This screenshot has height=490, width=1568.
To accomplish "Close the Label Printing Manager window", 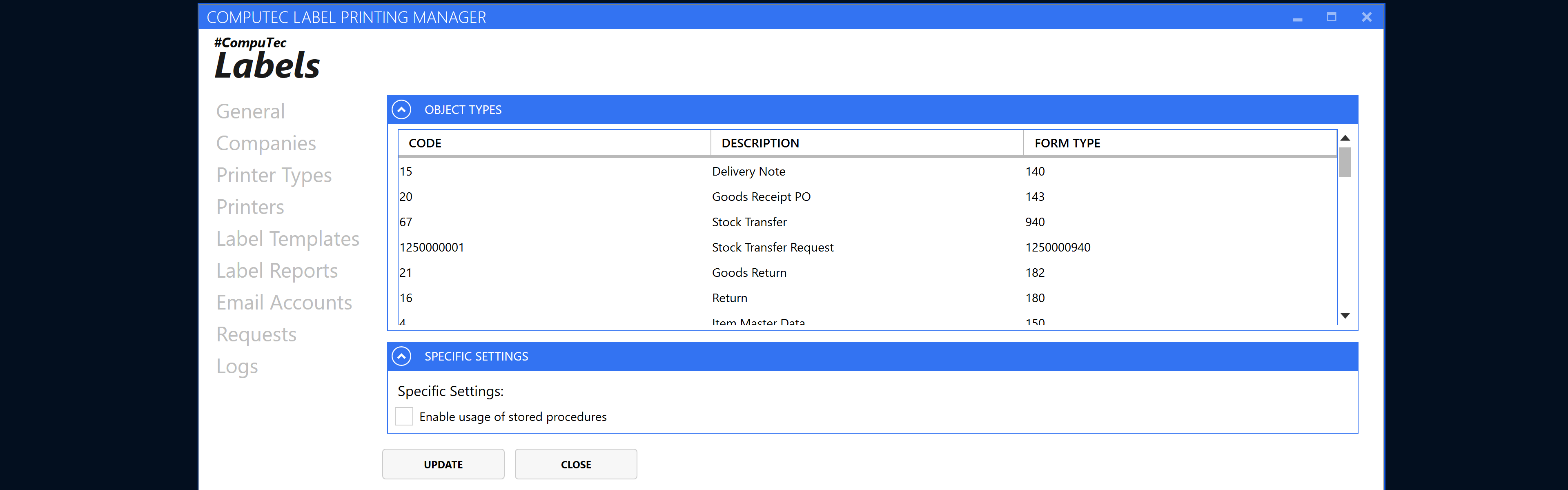I will coord(1367,17).
